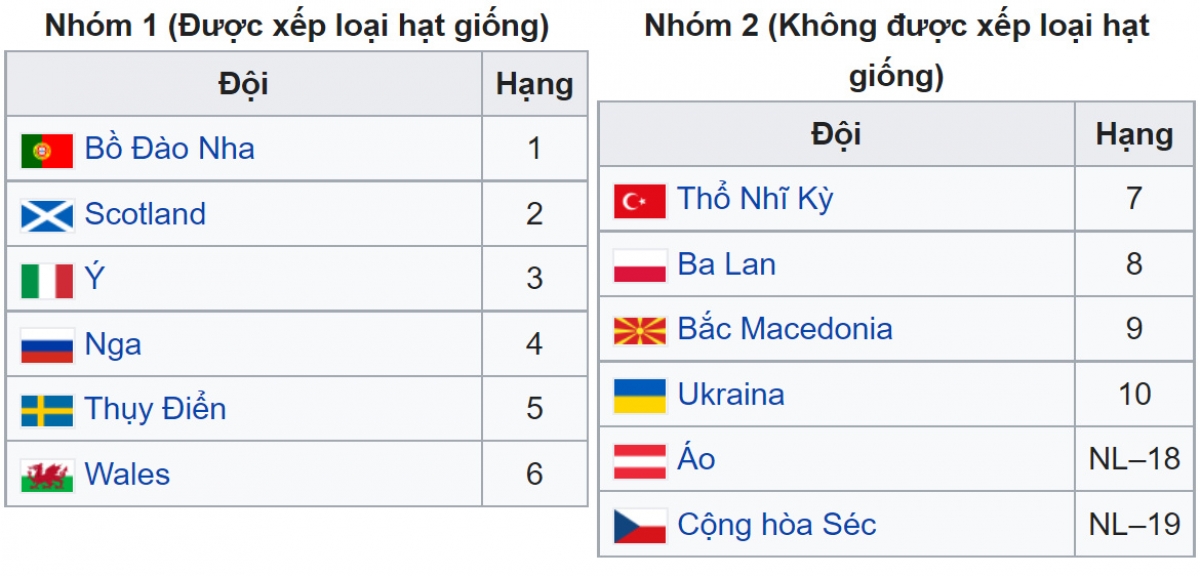Click the North Macedonia flag icon

click(639, 330)
